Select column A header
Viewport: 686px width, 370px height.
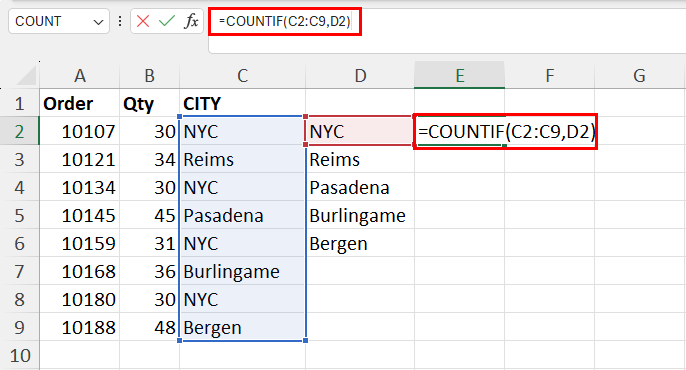tap(80, 76)
